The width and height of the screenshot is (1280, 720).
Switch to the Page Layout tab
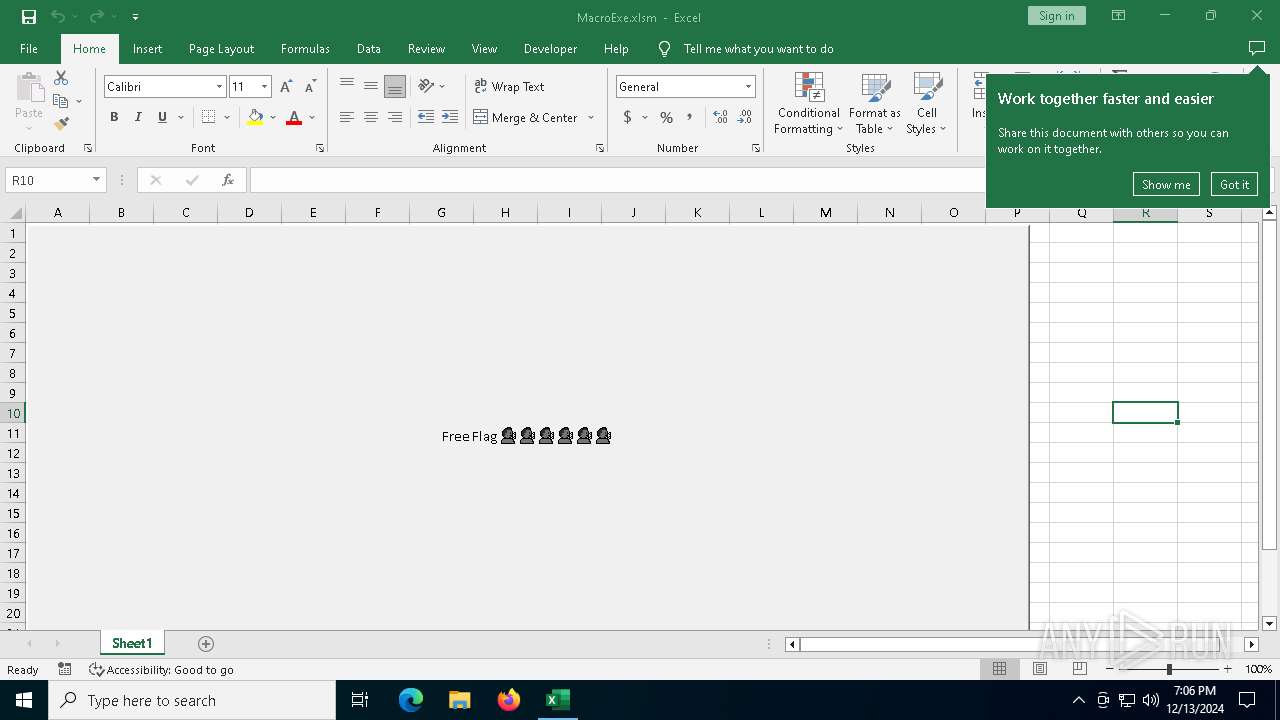tap(221, 48)
